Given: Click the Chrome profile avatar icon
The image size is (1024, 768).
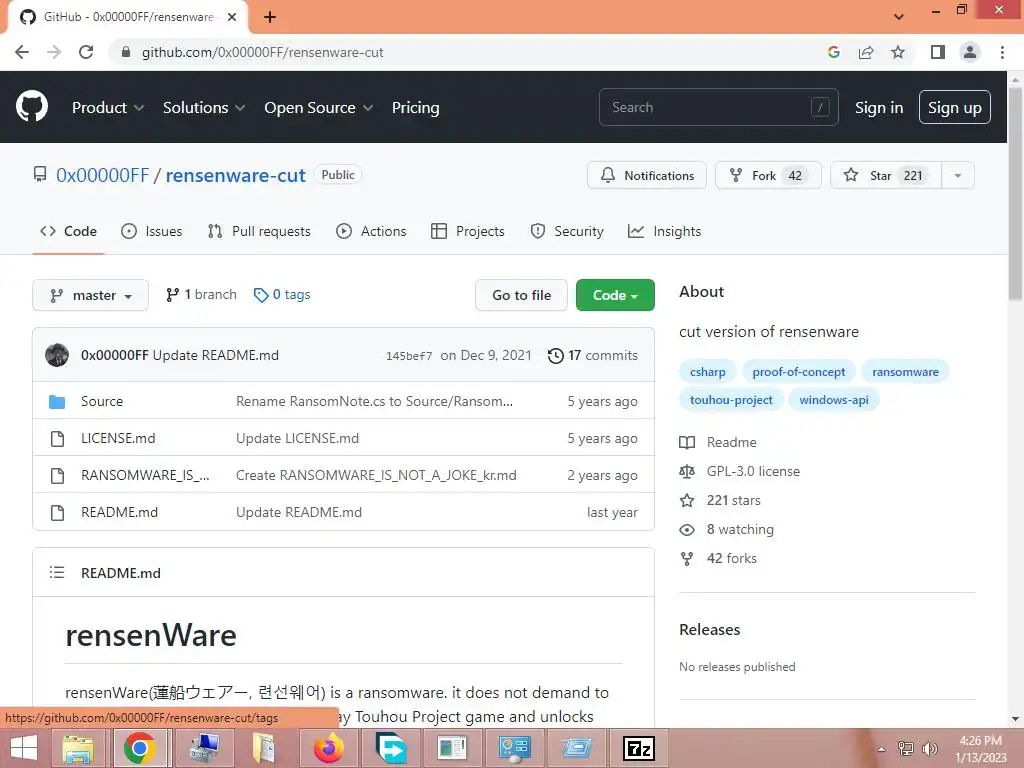Looking at the screenshot, I should 970,52.
